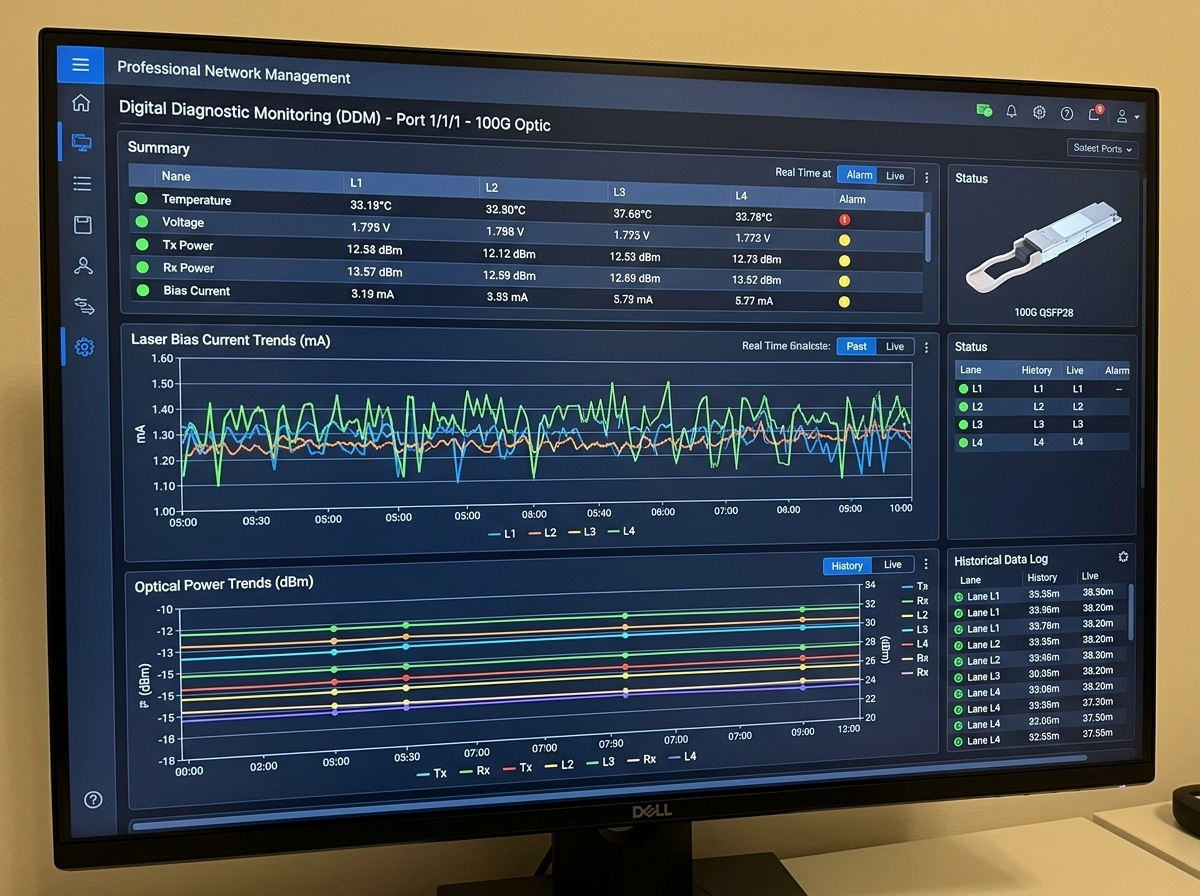
Task: Select lane L2 row in Status table
Action: pyautogui.click(x=1042, y=406)
